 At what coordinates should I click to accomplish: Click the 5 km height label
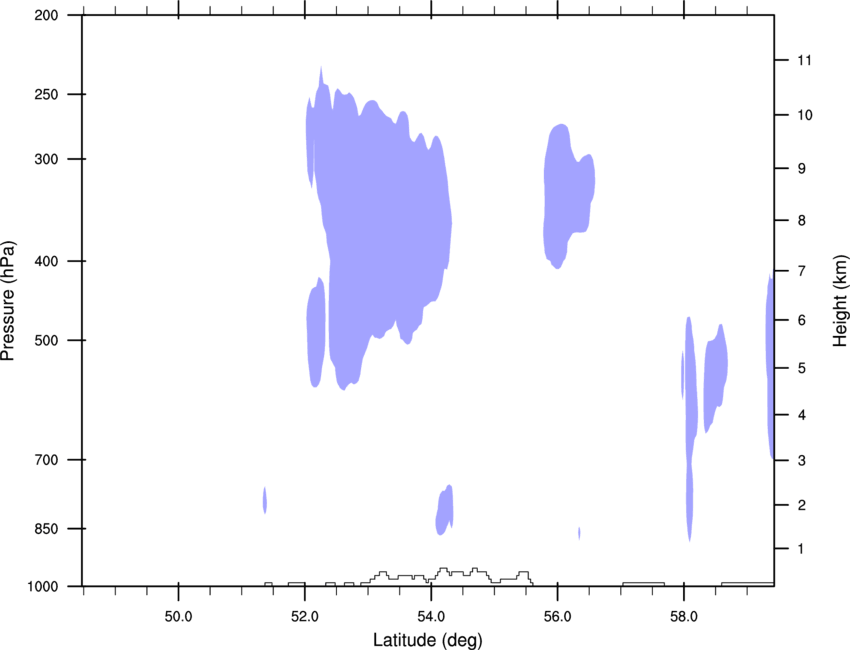coord(802,368)
